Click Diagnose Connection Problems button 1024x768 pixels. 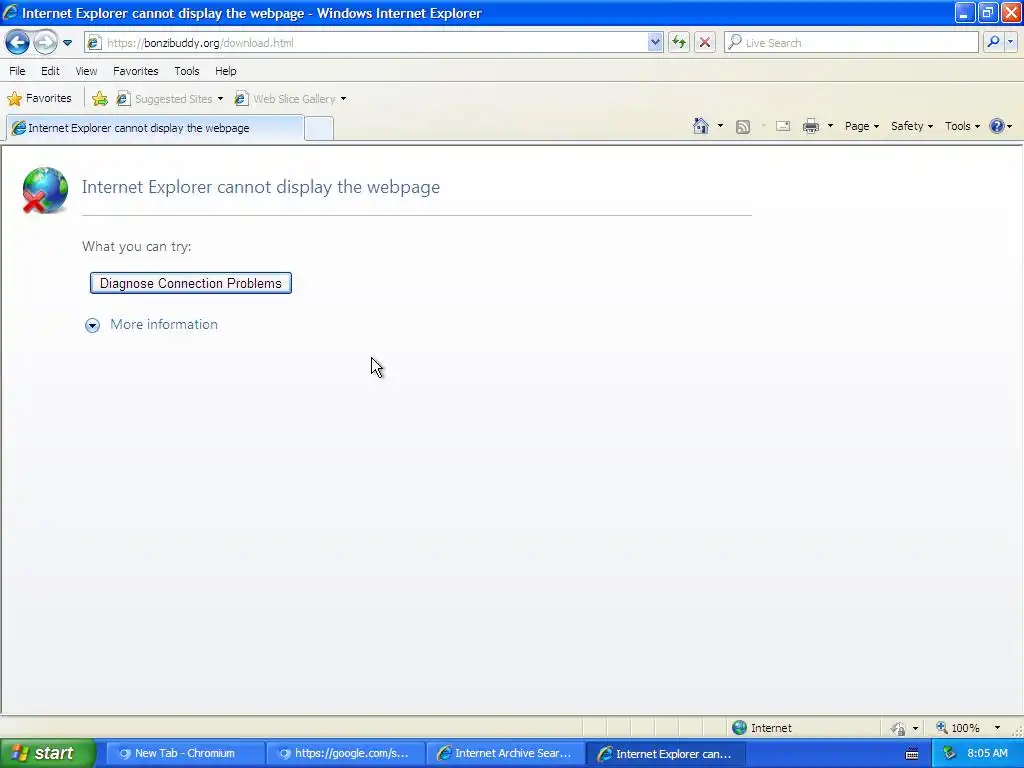point(191,283)
